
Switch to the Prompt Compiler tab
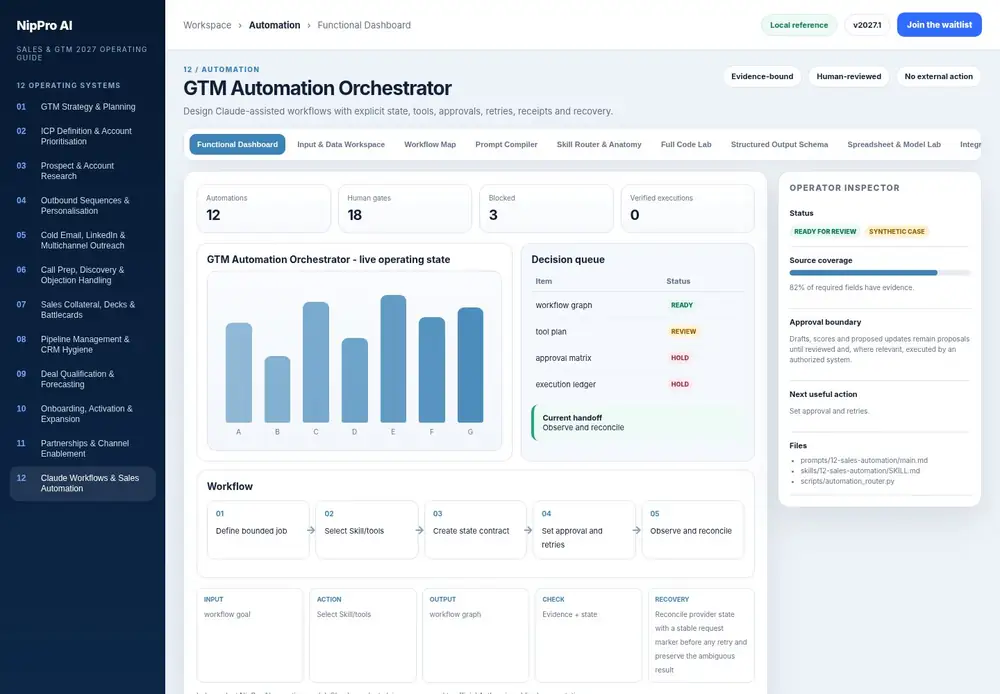[506, 144]
